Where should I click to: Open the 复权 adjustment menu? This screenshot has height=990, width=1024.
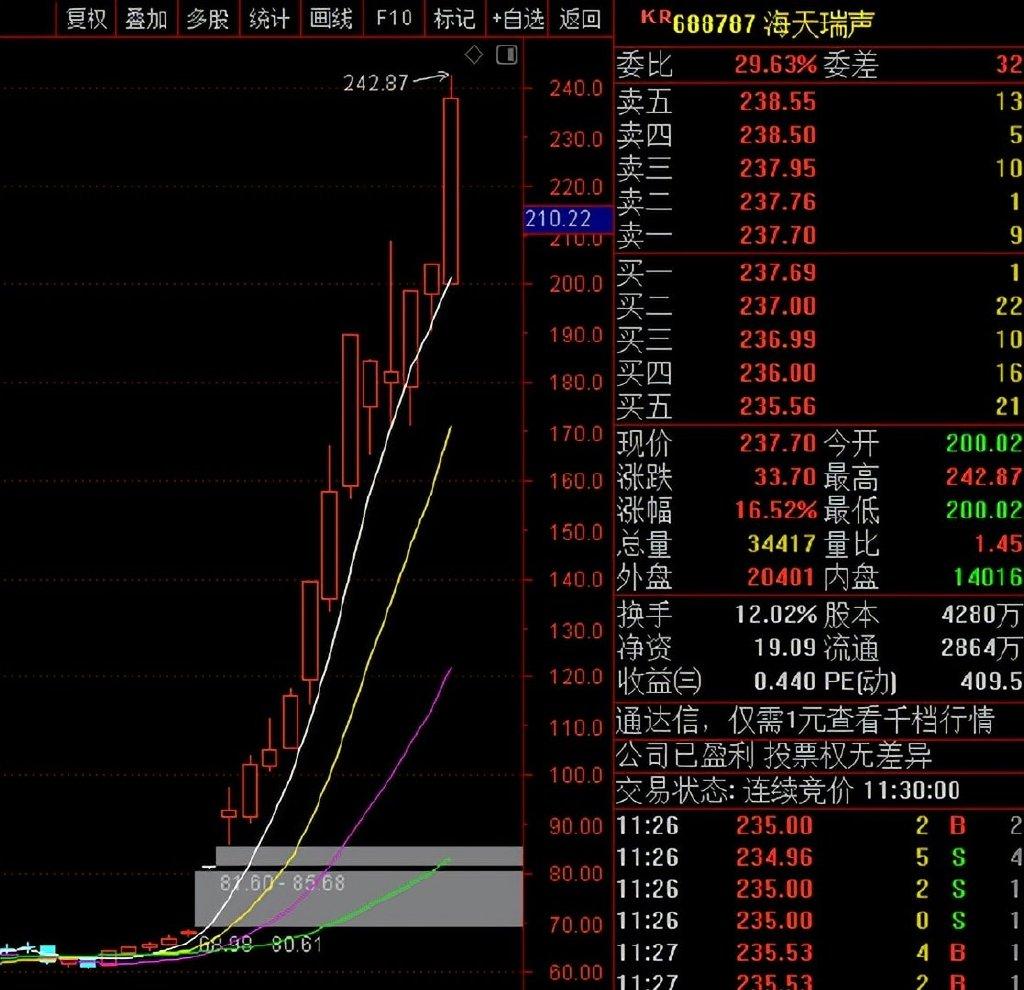(x=86, y=18)
